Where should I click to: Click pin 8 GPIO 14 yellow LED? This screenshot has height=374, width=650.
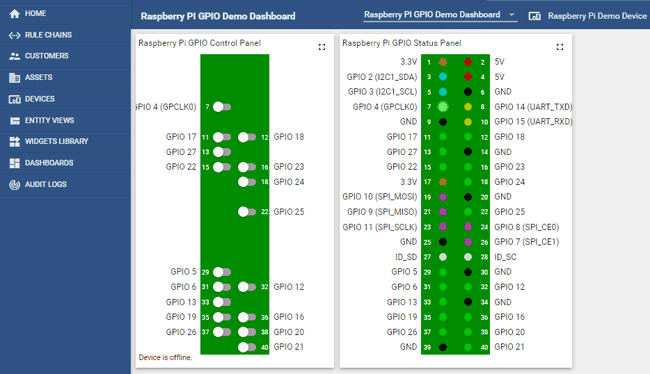point(468,107)
